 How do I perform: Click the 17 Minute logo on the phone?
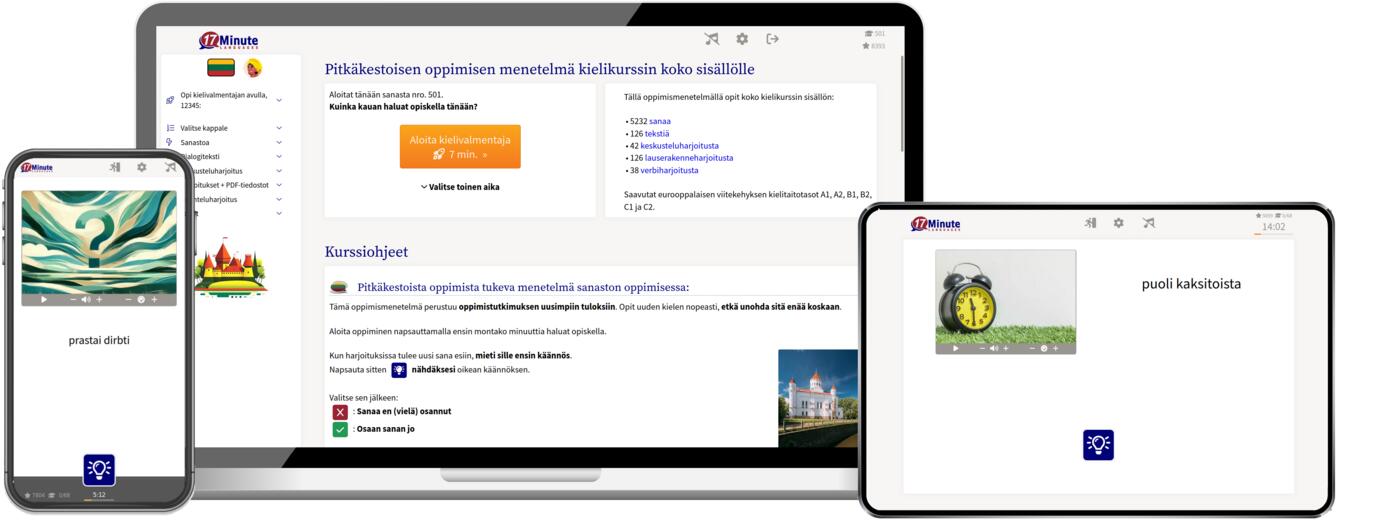point(36,168)
